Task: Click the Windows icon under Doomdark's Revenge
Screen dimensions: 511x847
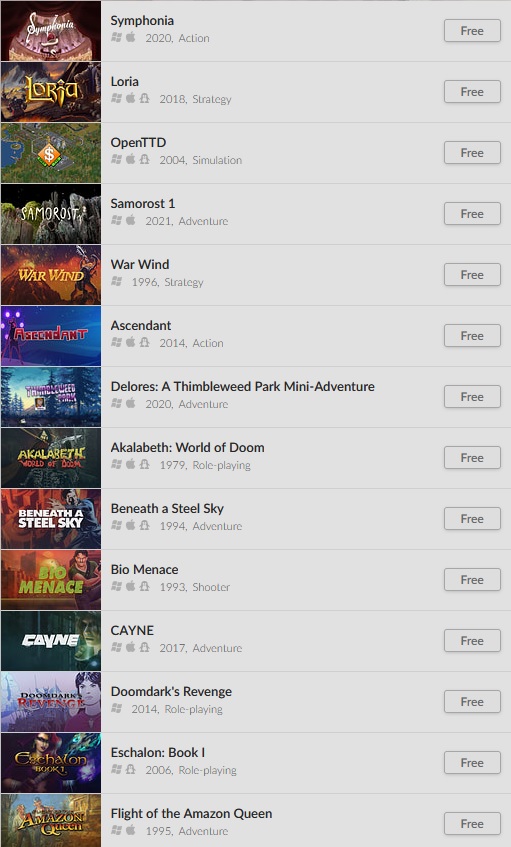Action: (116, 708)
